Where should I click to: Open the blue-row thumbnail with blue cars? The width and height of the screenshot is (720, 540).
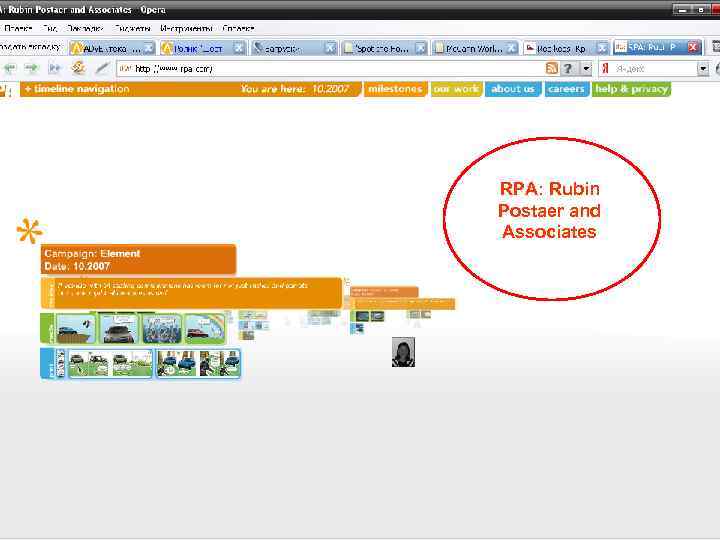[198, 363]
